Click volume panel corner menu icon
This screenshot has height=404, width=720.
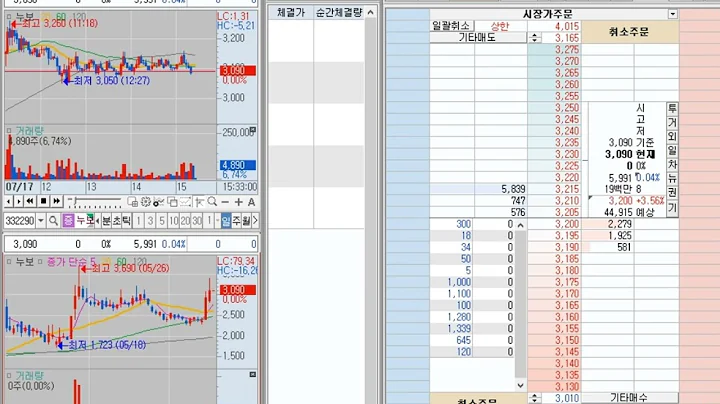[252, 131]
